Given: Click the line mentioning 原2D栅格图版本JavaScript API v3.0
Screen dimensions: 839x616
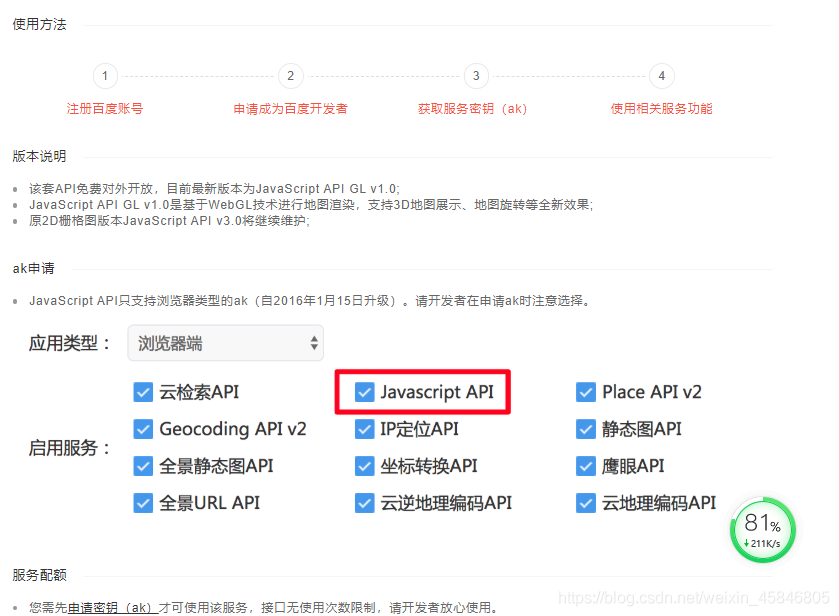Looking at the screenshot, I should click(169, 220).
